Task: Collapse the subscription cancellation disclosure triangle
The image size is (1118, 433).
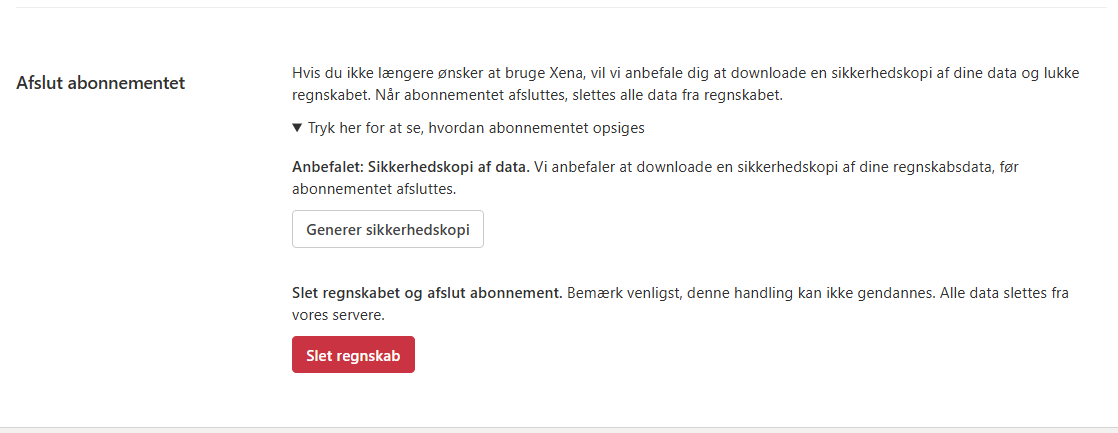Action: click(x=297, y=128)
